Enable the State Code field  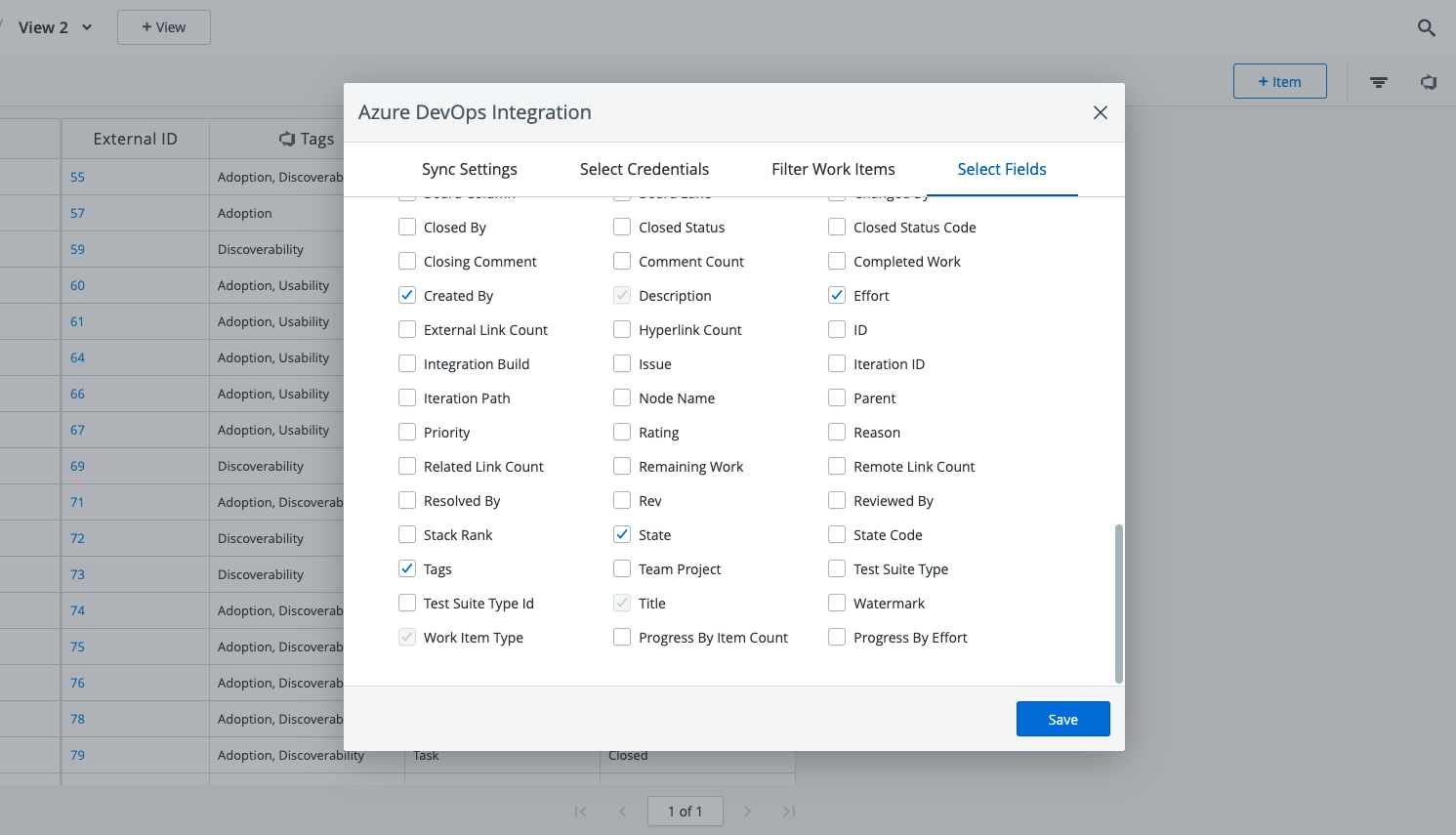pyautogui.click(x=837, y=534)
